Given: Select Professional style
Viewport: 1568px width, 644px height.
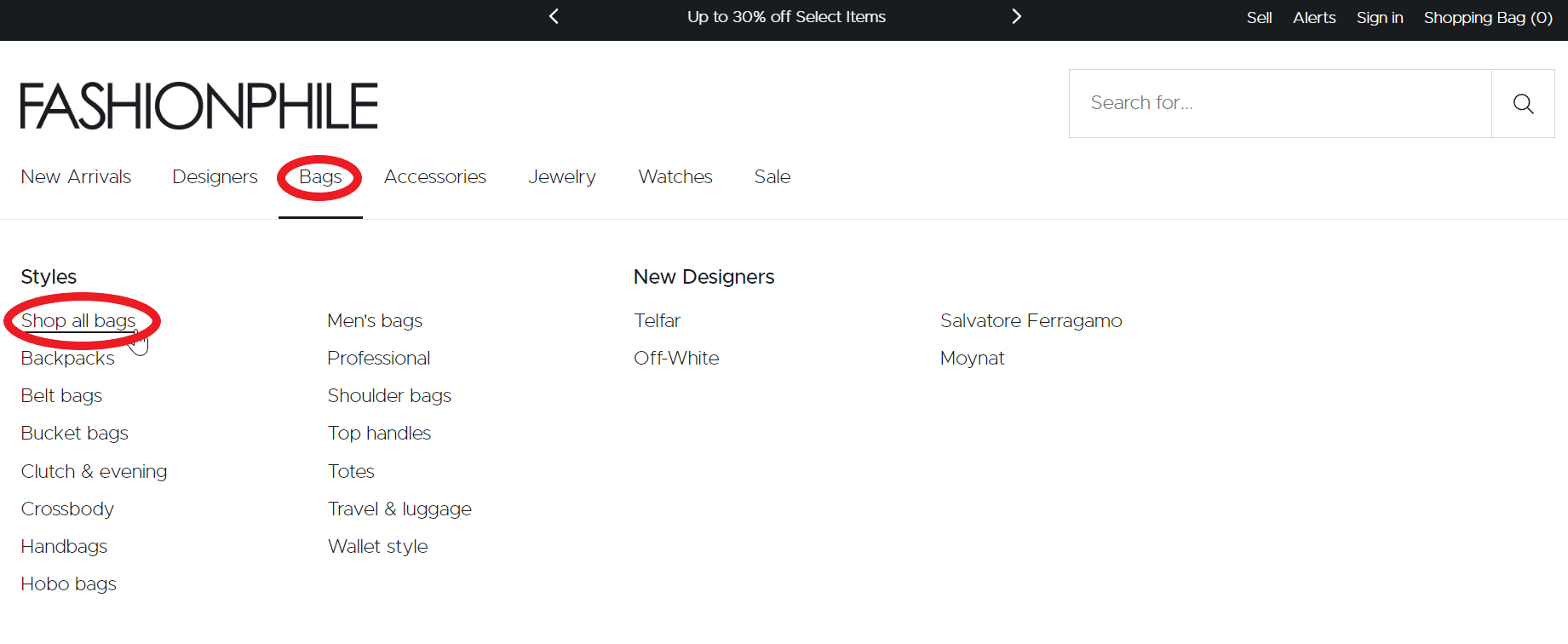Looking at the screenshot, I should coord(379,358).
